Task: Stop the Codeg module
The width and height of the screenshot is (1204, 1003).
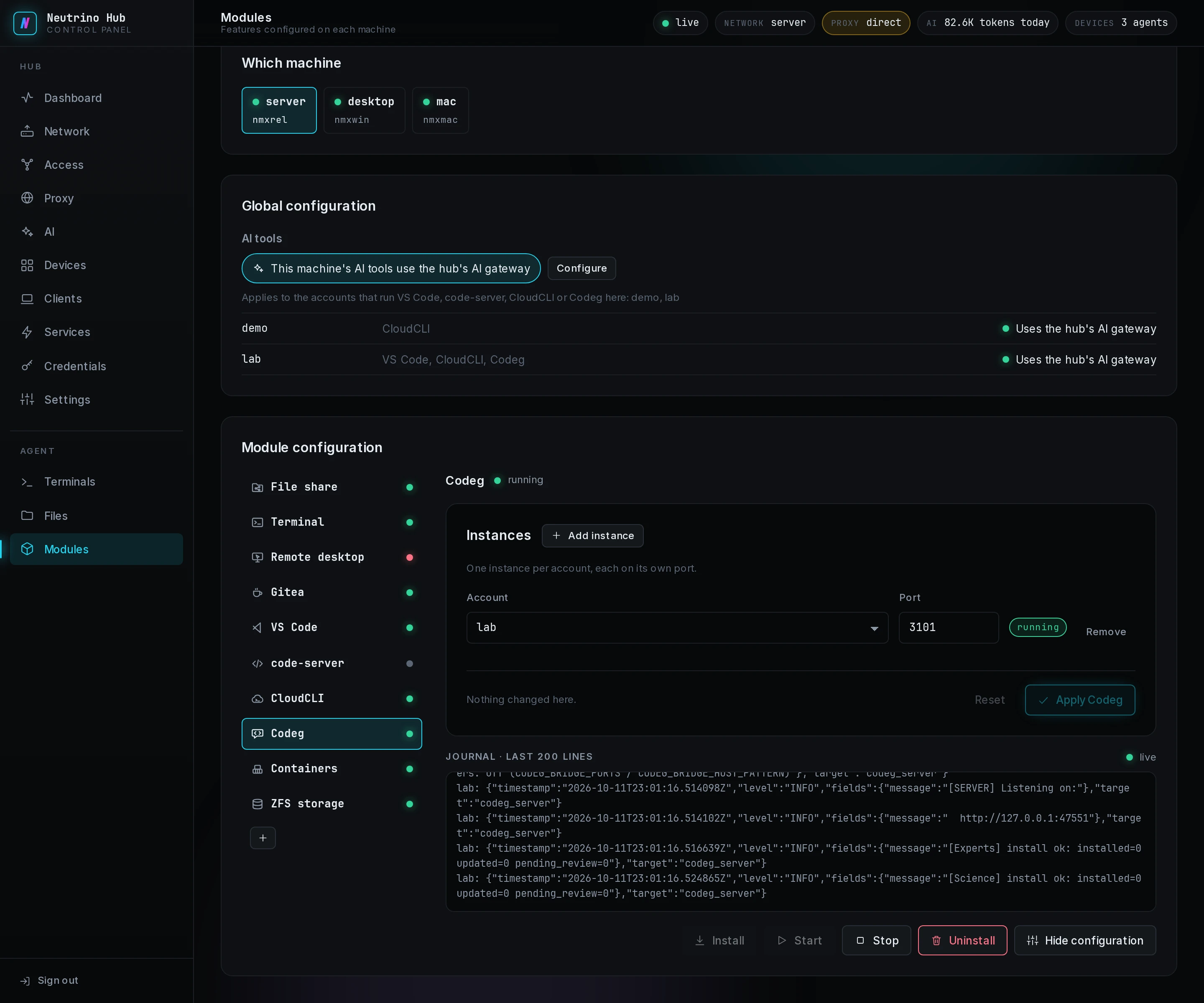Action: 876,941
